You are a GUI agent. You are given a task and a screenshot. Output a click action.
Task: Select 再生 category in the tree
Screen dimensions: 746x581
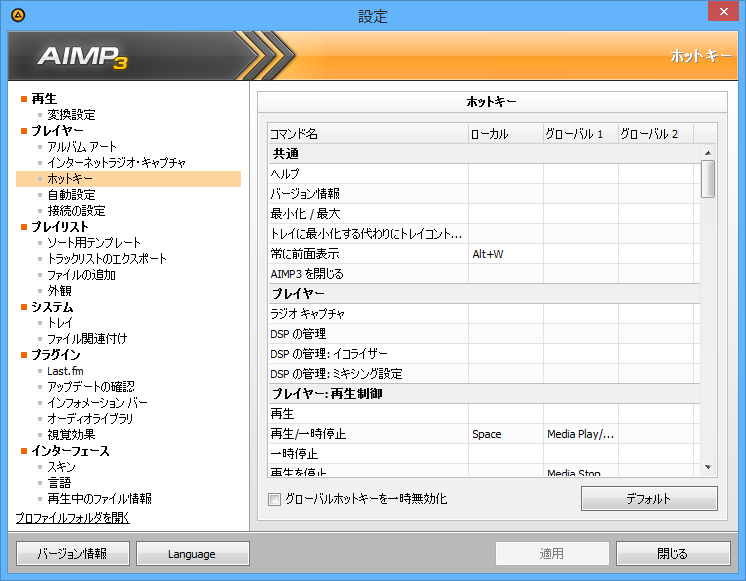click(x=44, y=98)
